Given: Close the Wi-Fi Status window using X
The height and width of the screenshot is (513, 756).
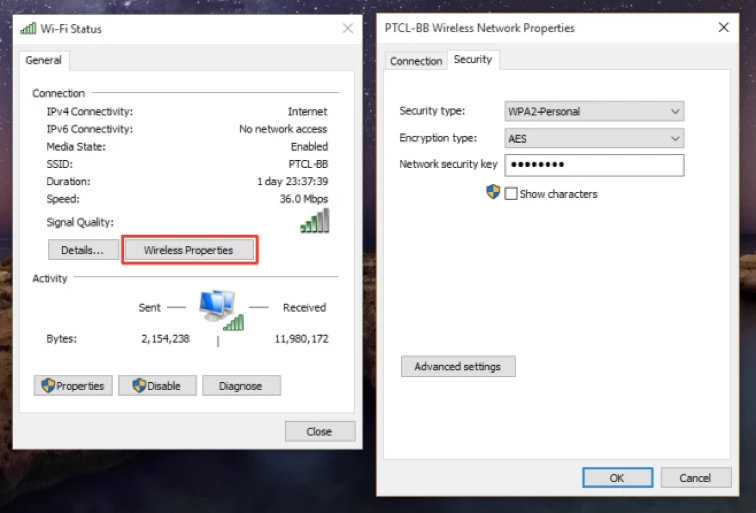Looking at the screenshot, I should 348,28.
